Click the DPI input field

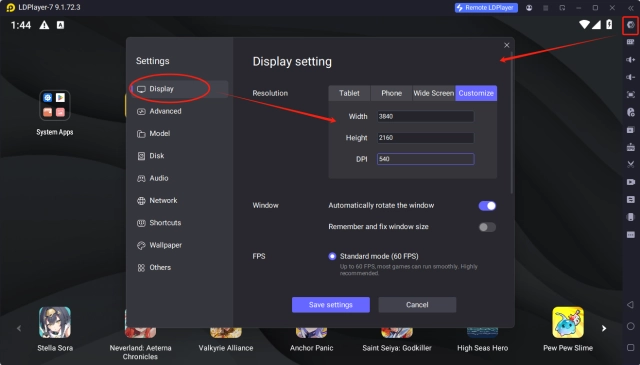pos(425,159)
